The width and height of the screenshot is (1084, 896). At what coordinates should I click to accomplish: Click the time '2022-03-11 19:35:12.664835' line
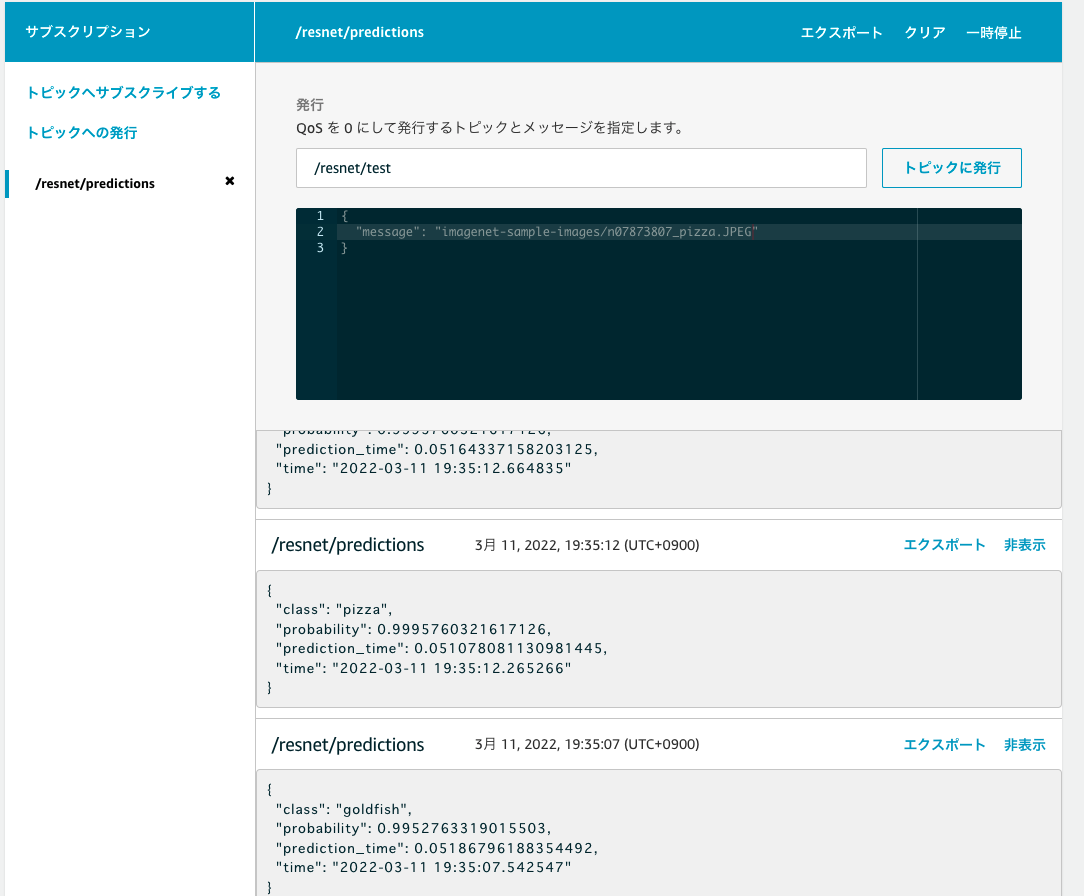(x=423, y=469)
